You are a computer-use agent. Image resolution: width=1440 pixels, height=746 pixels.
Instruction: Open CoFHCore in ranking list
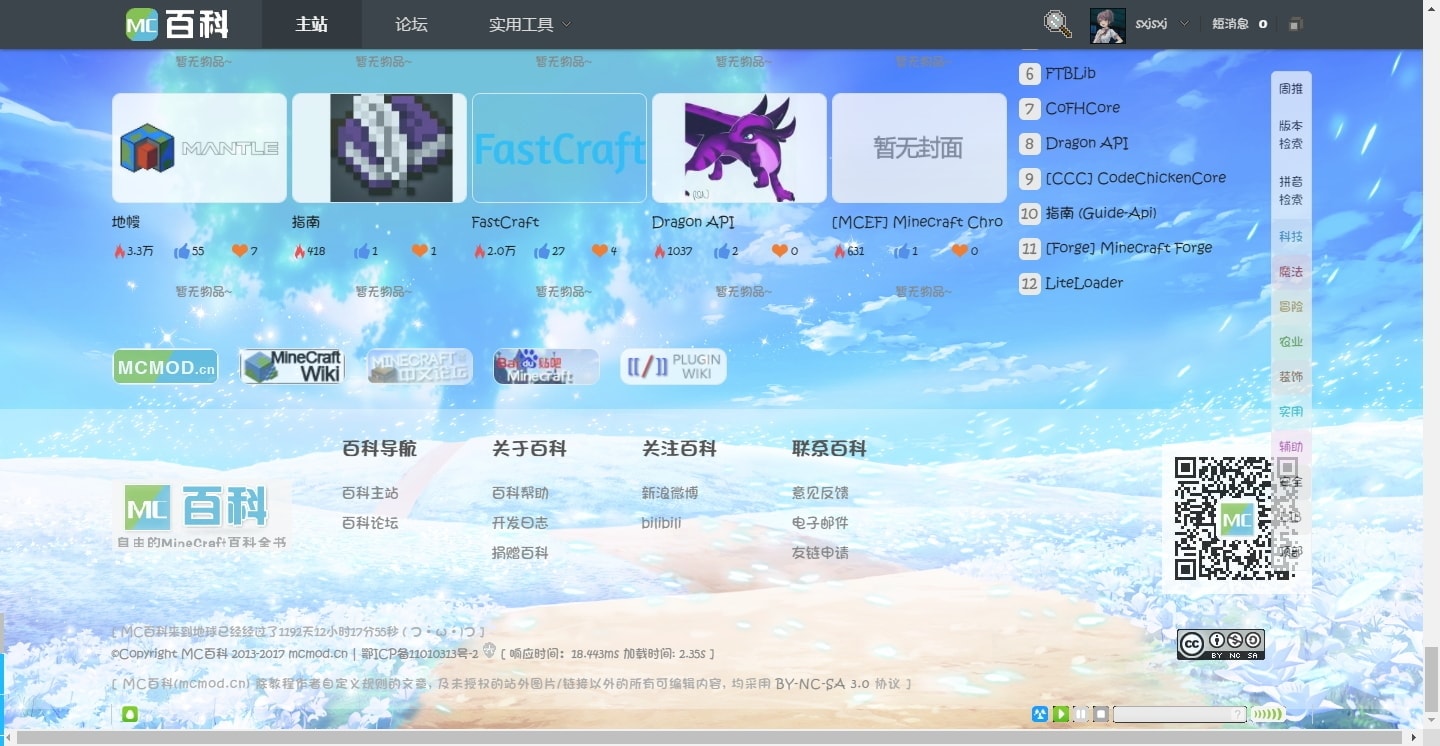click(1082, 108)
